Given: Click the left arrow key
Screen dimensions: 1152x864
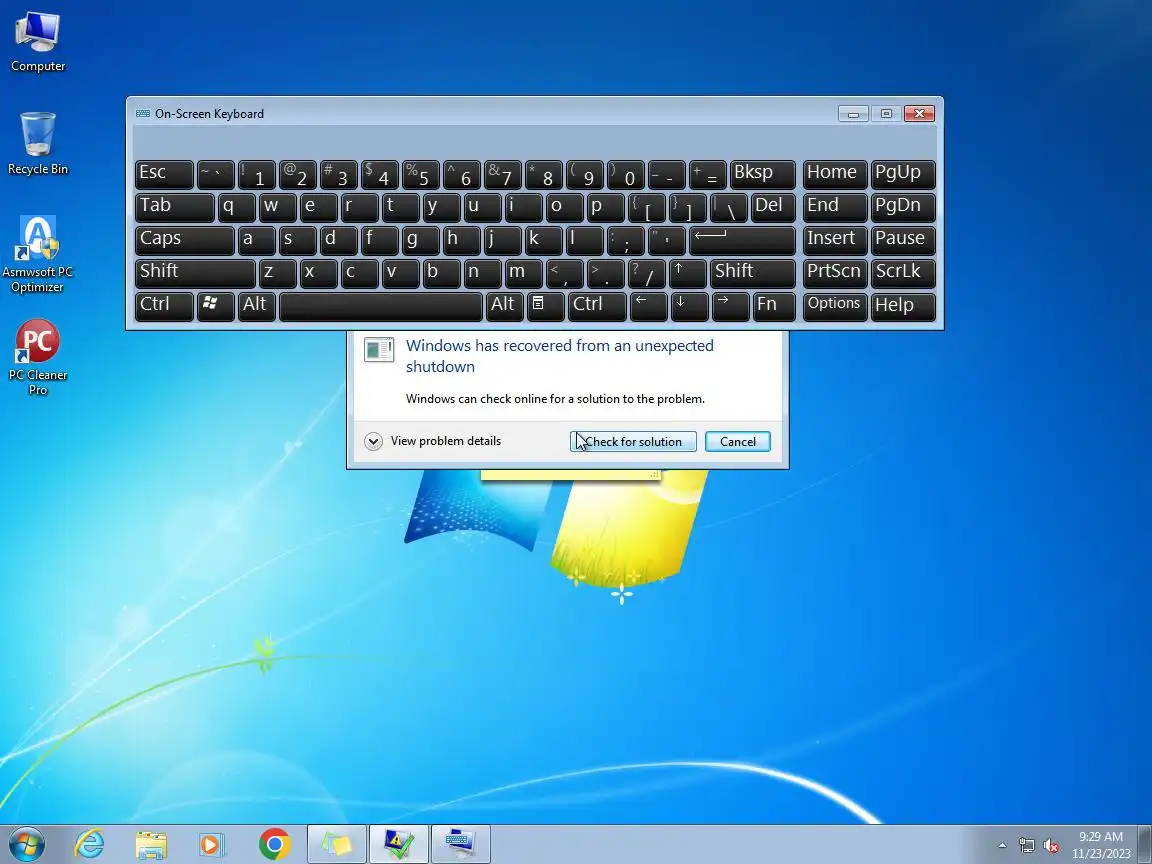Looking at the screenshot, I should tap(648, 306).
